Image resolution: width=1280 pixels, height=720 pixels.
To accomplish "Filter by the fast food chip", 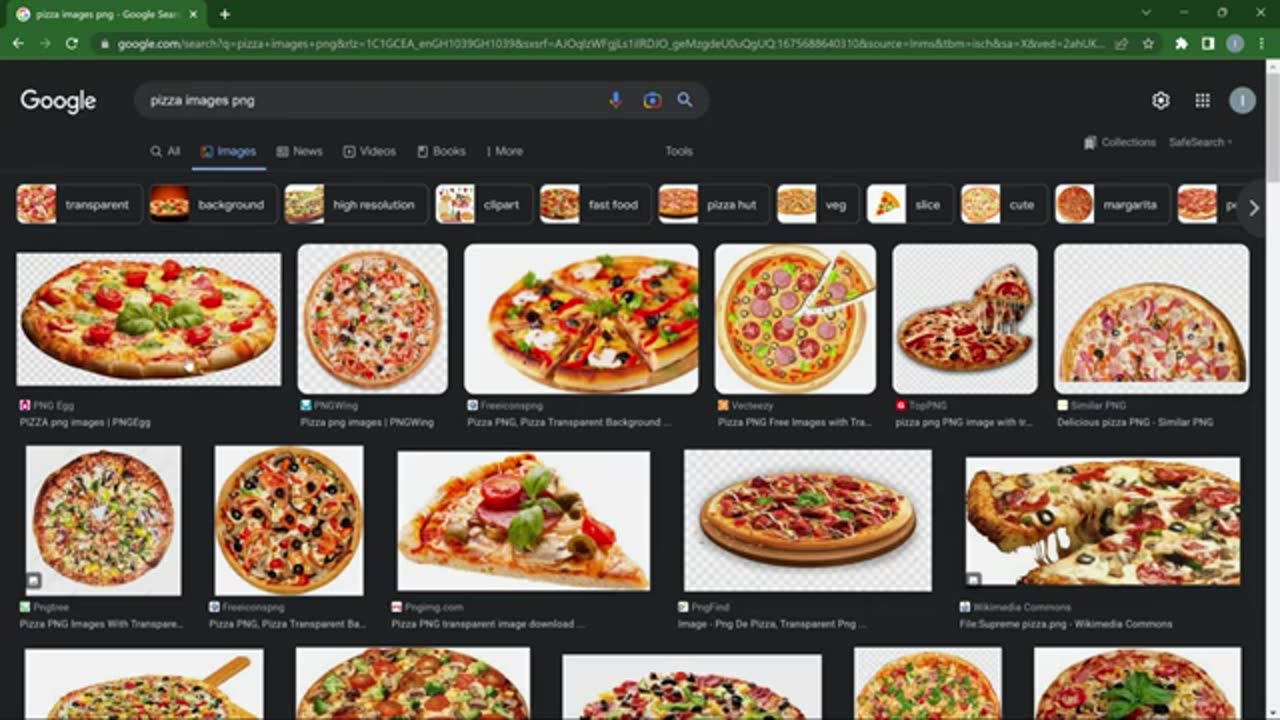I will [594, 204].
